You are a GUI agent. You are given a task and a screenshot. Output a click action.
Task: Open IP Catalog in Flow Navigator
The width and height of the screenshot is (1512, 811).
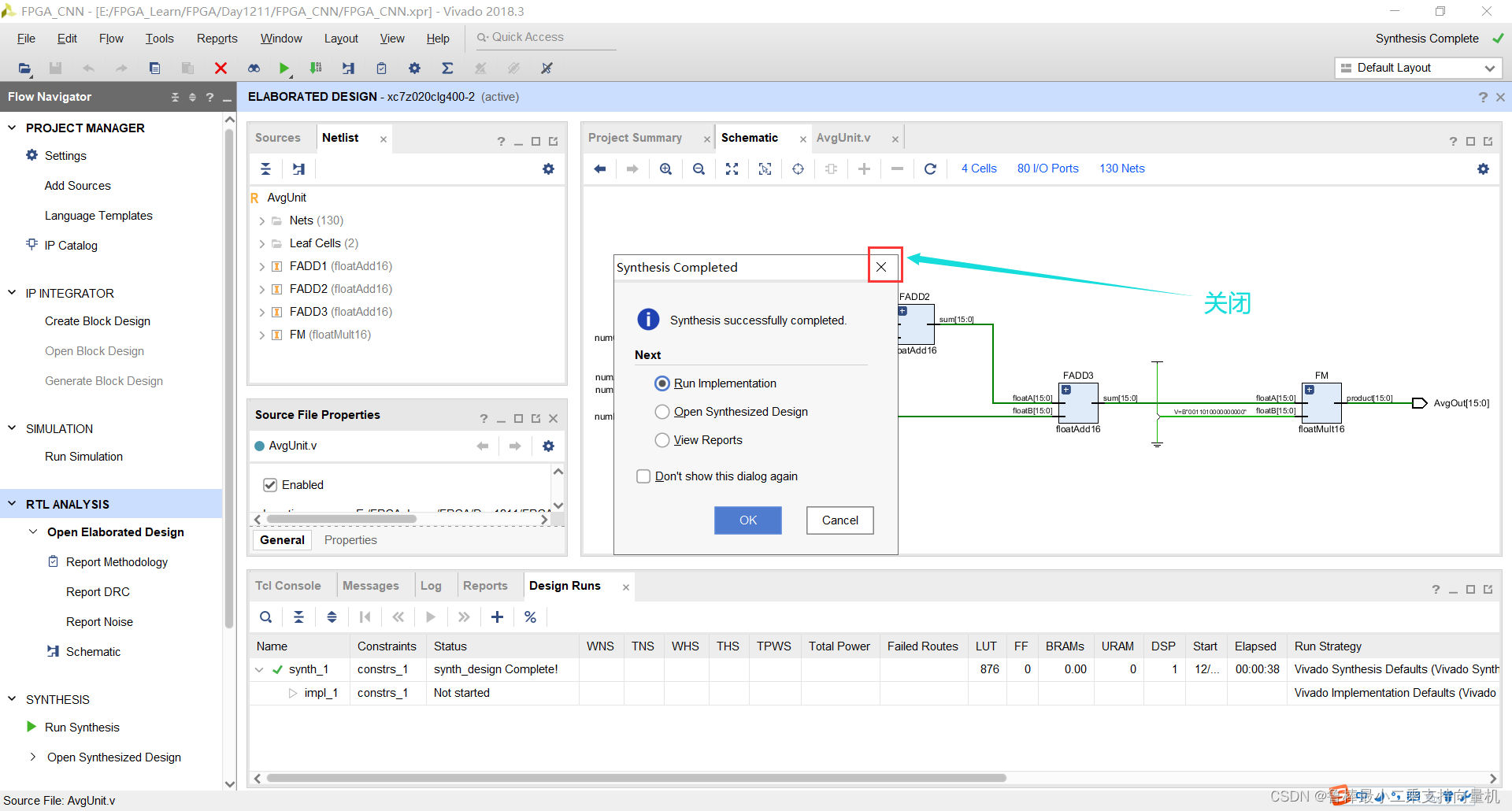point(71,246)
